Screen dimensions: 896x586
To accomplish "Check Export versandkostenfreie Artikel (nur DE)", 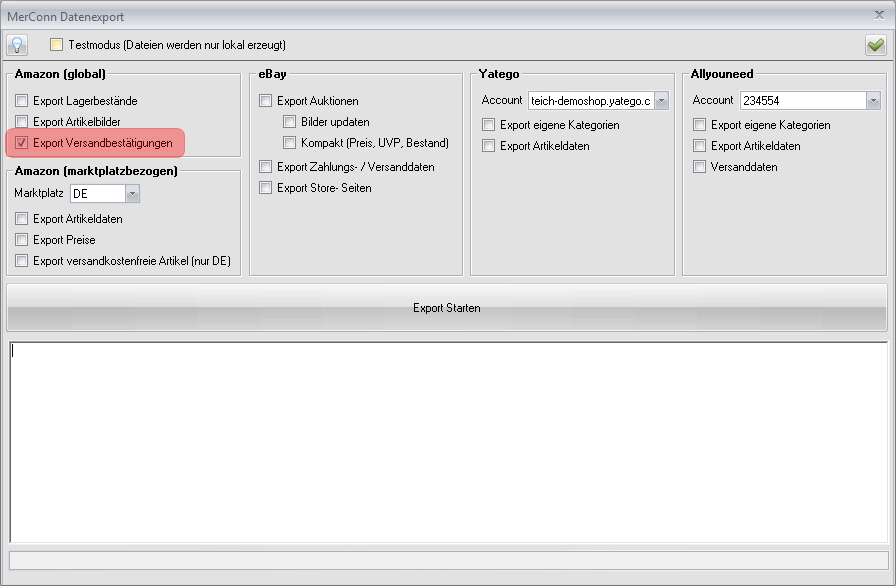I will pyautogui.click(x=22, y=261).
